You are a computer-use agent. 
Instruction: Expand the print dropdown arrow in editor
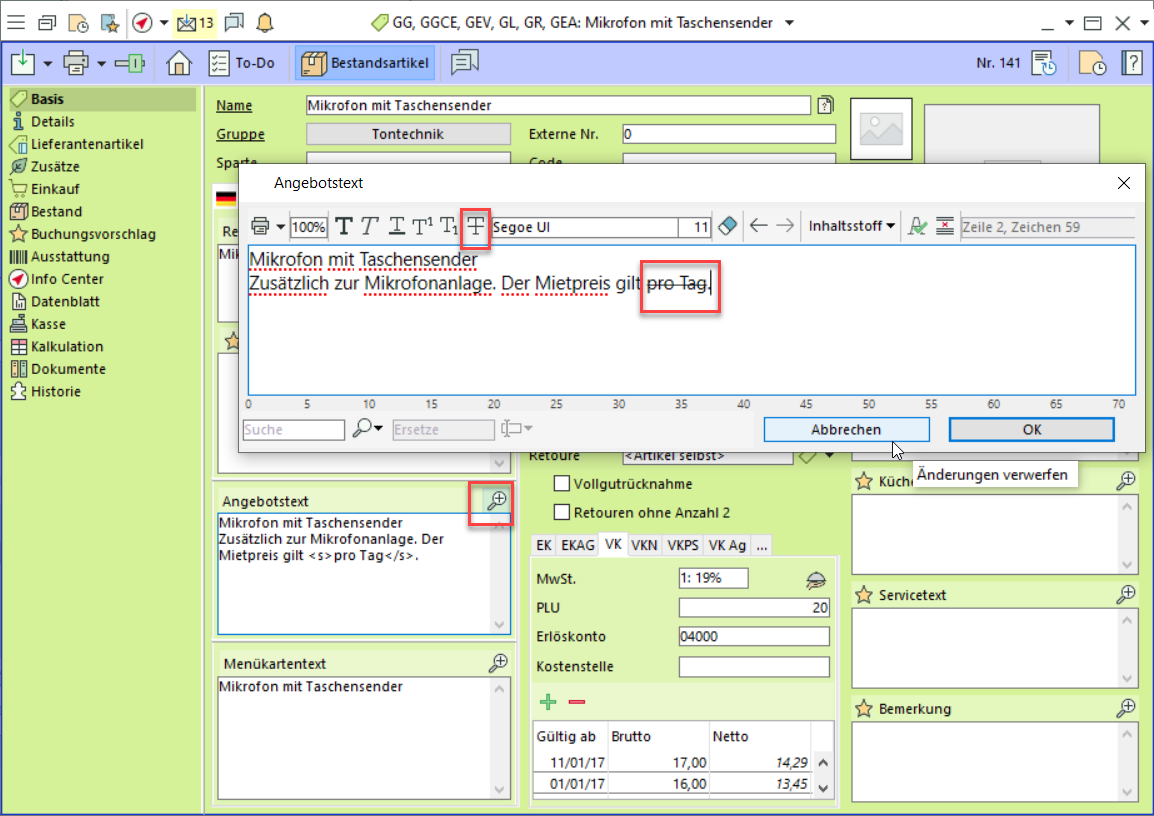(x=281, y=227)
